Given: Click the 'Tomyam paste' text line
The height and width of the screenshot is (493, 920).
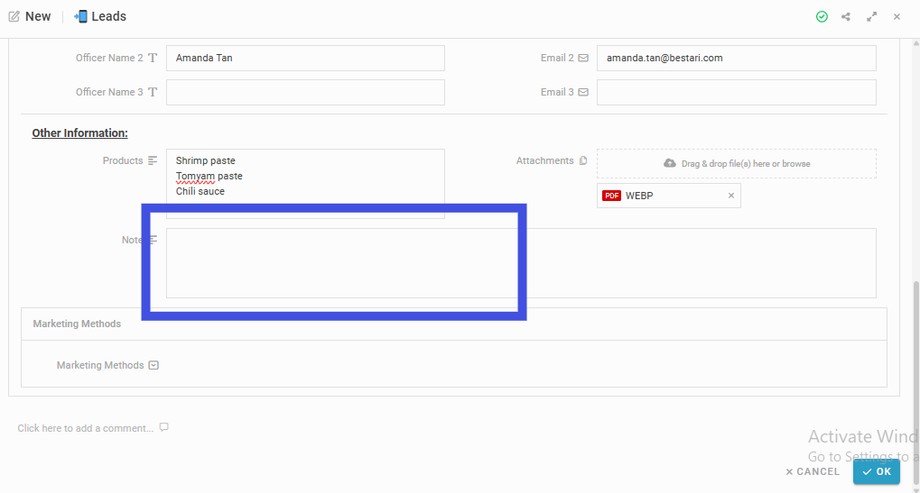Looking at the screenshot, I should [209, 176].
